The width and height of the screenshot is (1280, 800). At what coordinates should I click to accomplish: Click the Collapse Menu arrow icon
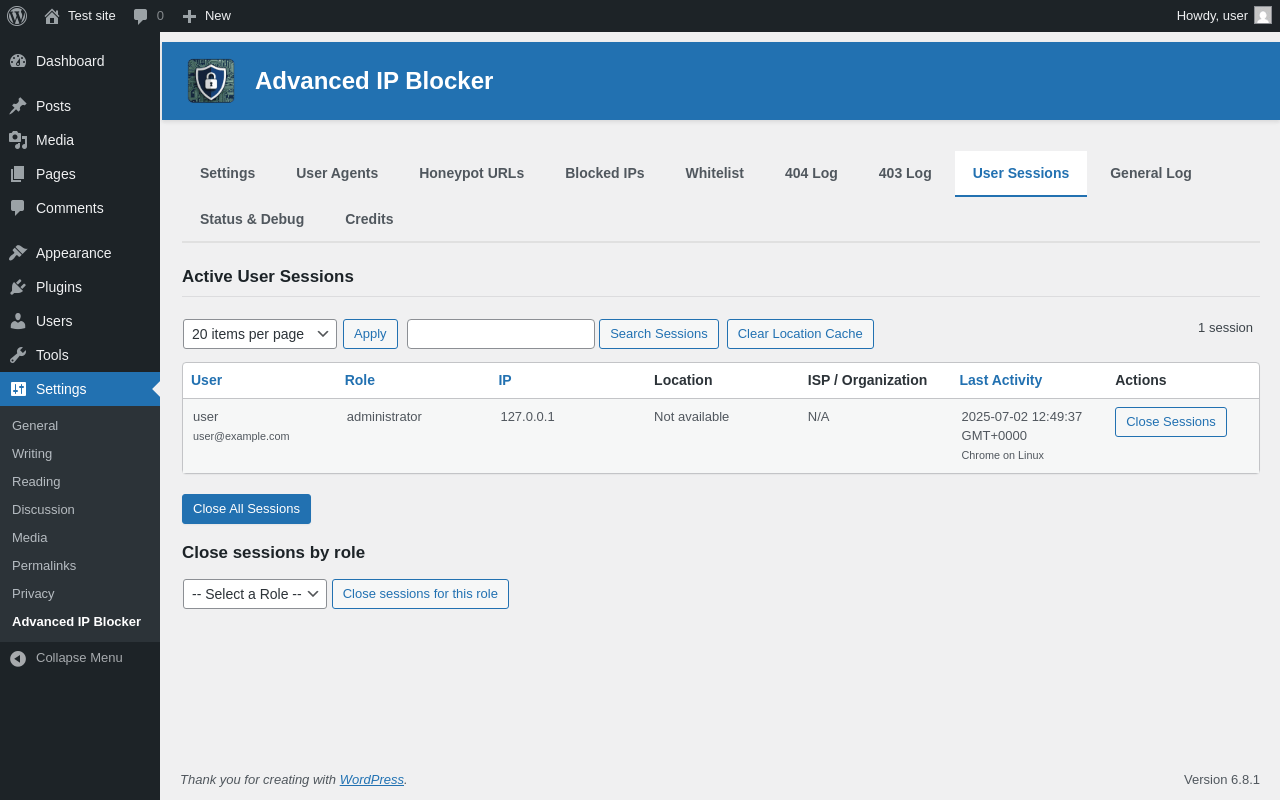18,658
